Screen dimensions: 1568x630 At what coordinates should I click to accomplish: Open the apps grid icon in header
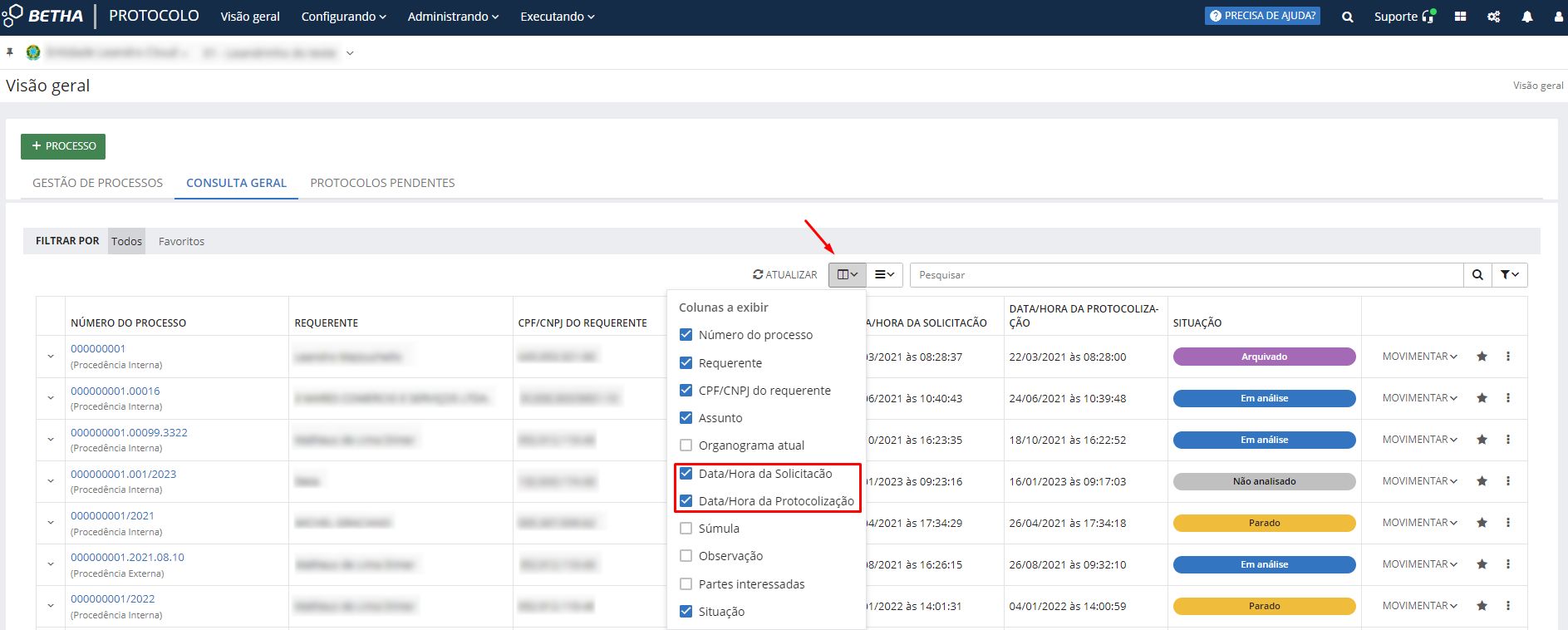point(1460,17)
